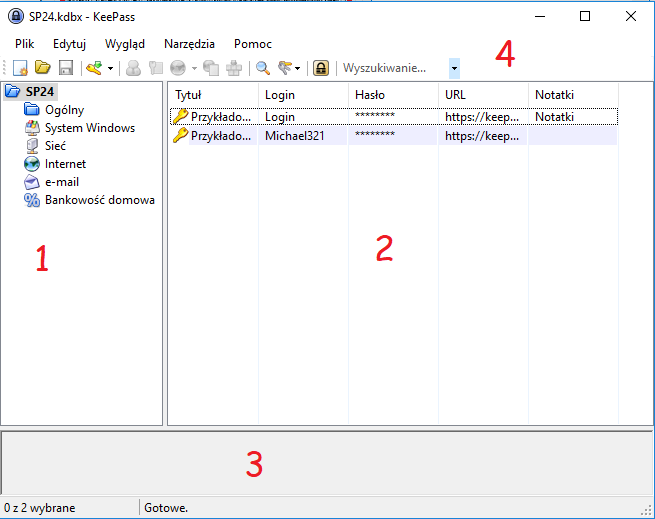655x519 pixels.
Task: Select the Internet group in the tree
Action: (65, 163)
